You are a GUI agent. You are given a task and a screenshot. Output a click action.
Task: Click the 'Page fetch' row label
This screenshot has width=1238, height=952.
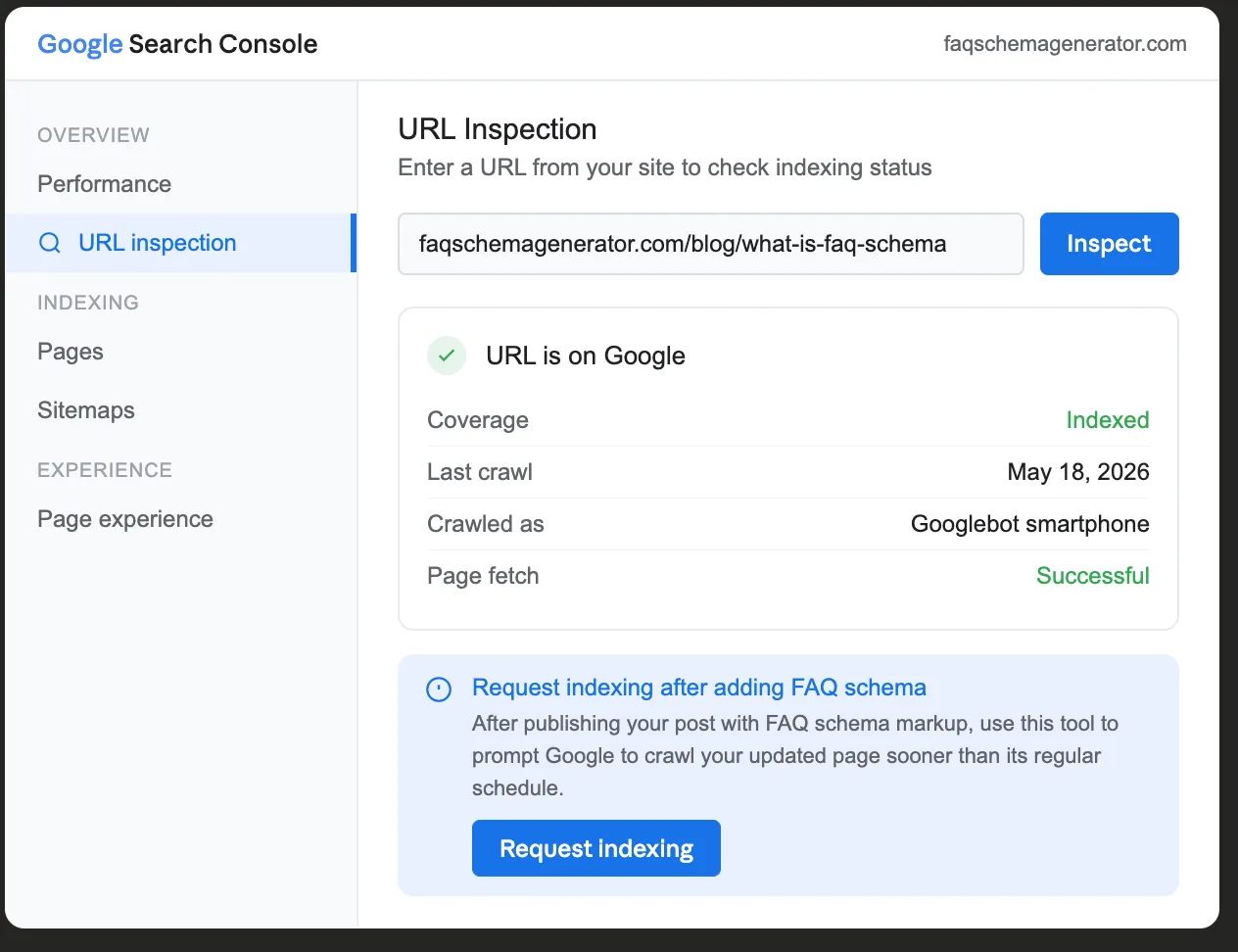click(483, 576)
